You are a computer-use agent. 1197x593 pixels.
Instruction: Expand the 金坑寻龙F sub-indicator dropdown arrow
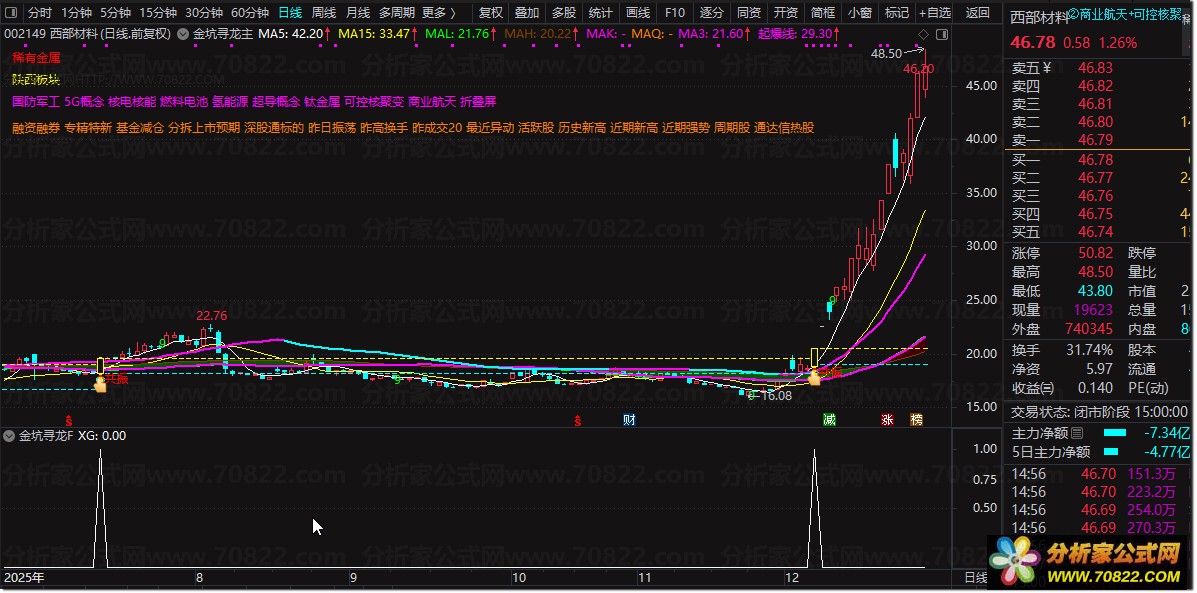[9, 436]
